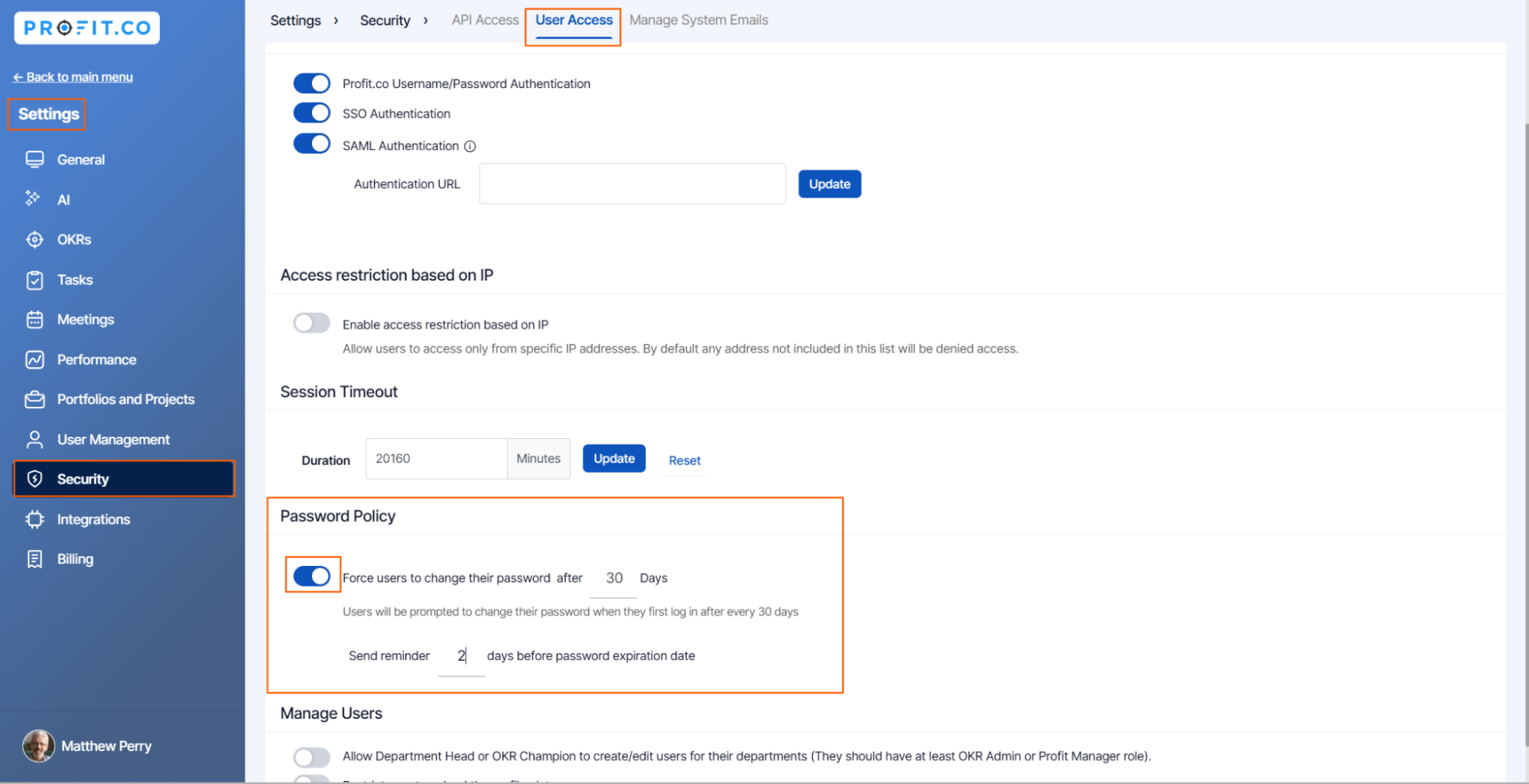
Task: Click the AI sparkle icon
Action: coord(33,199)
